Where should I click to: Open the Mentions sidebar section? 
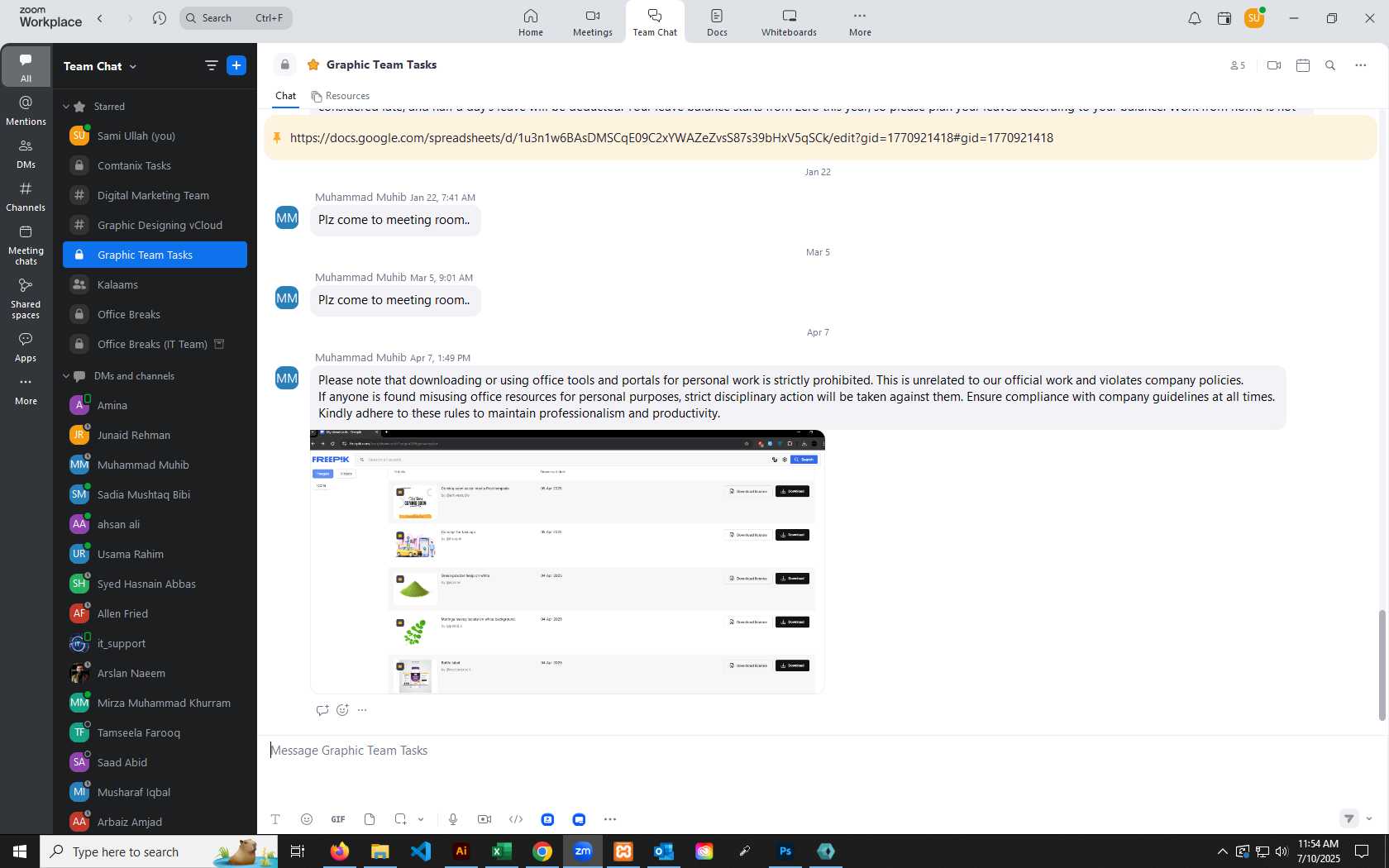point(26,111)
